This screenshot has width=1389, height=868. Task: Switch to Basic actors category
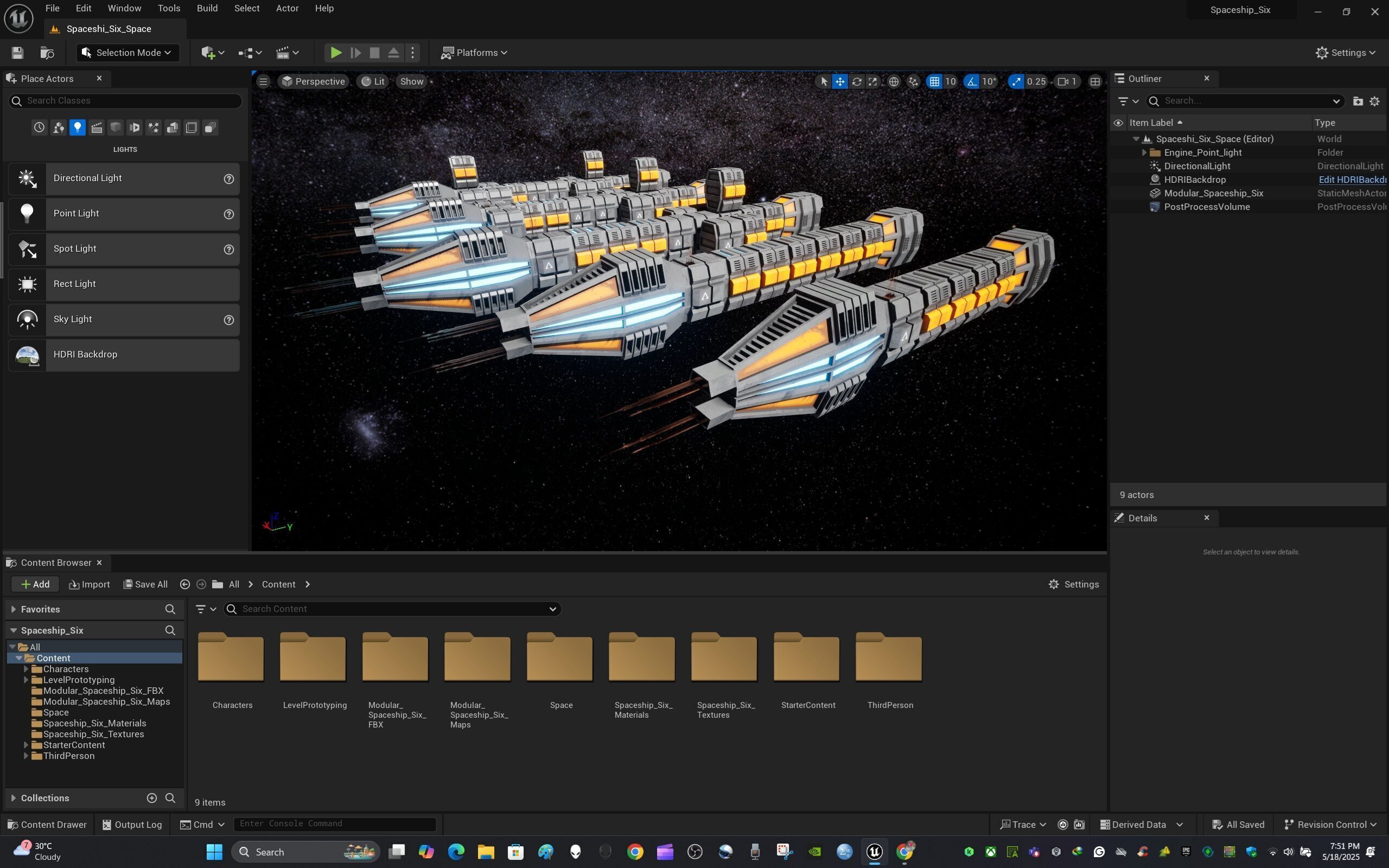click(58, 127)
